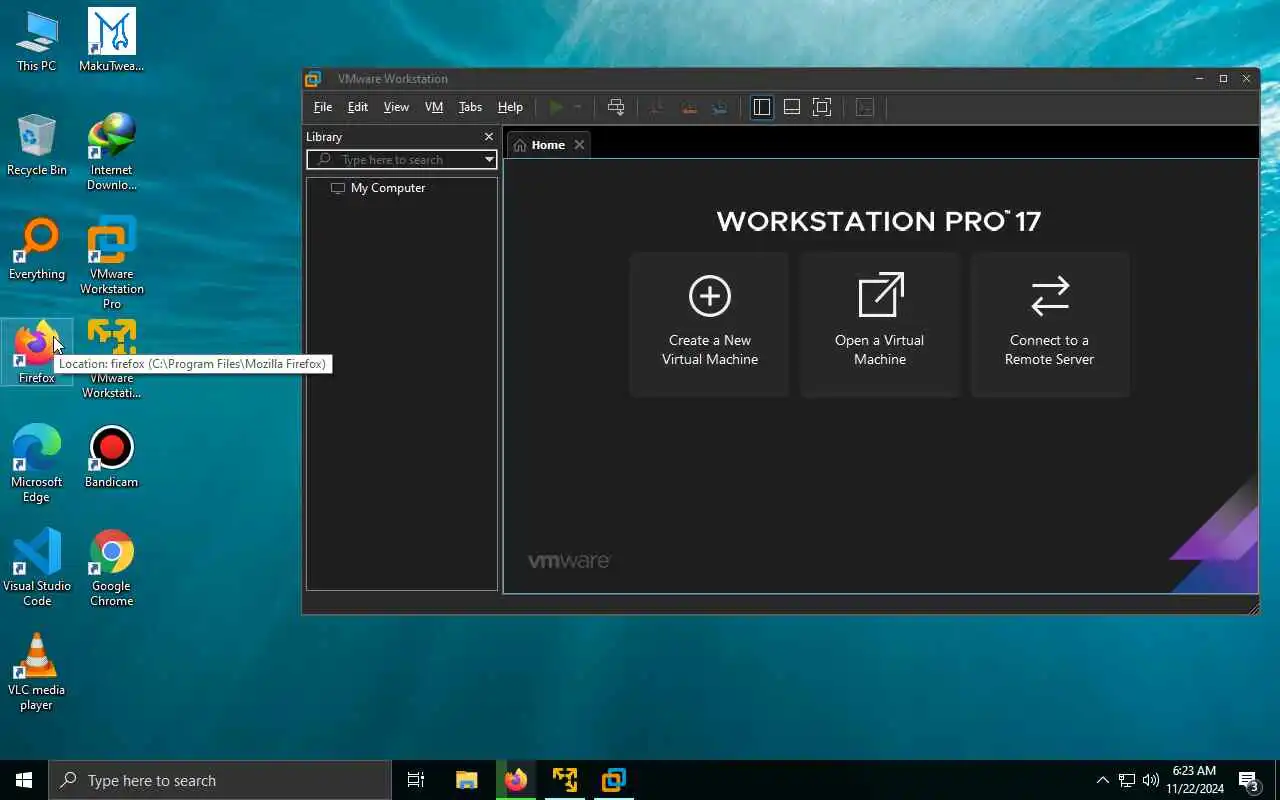Click the Manage Snapshots toolbar icon

720,107
